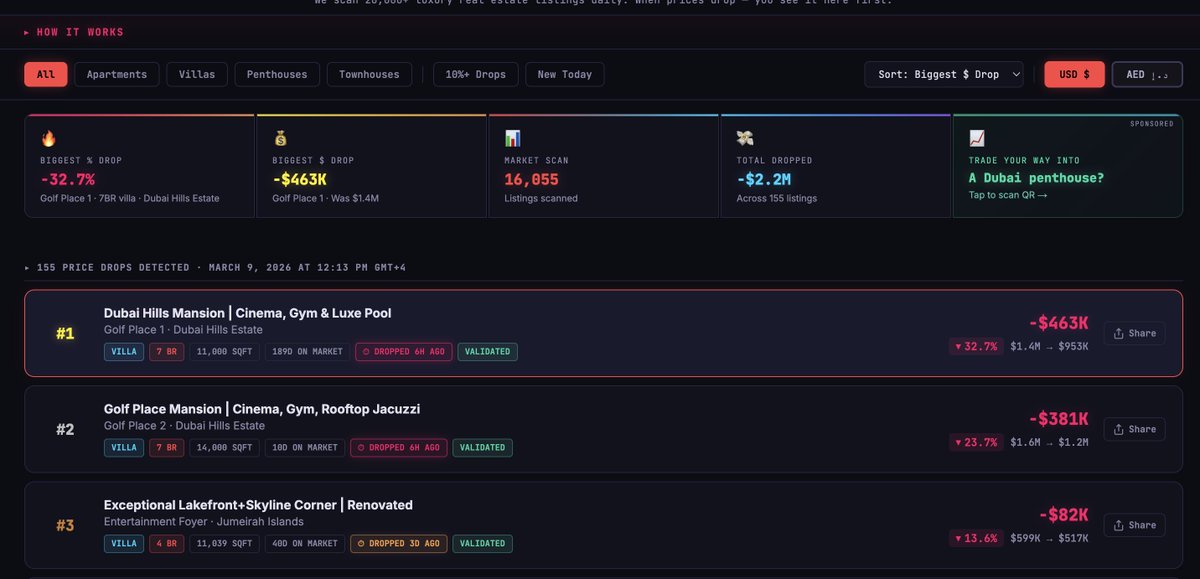Click the 13.6% drop badge
1200x579 pixels.
pos(976,538)
